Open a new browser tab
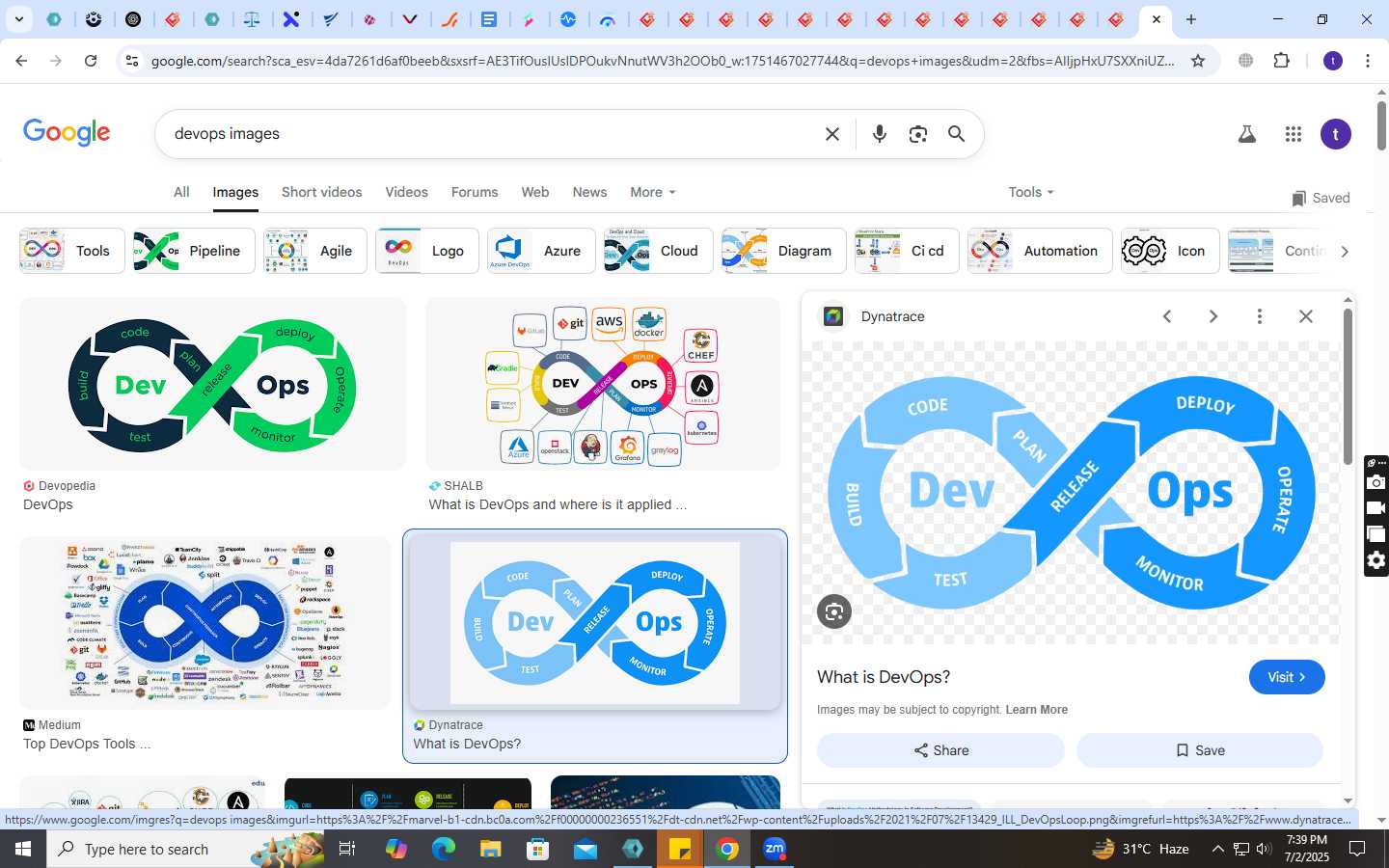This screenshot has width=1389, height=868. (1191, 19)
